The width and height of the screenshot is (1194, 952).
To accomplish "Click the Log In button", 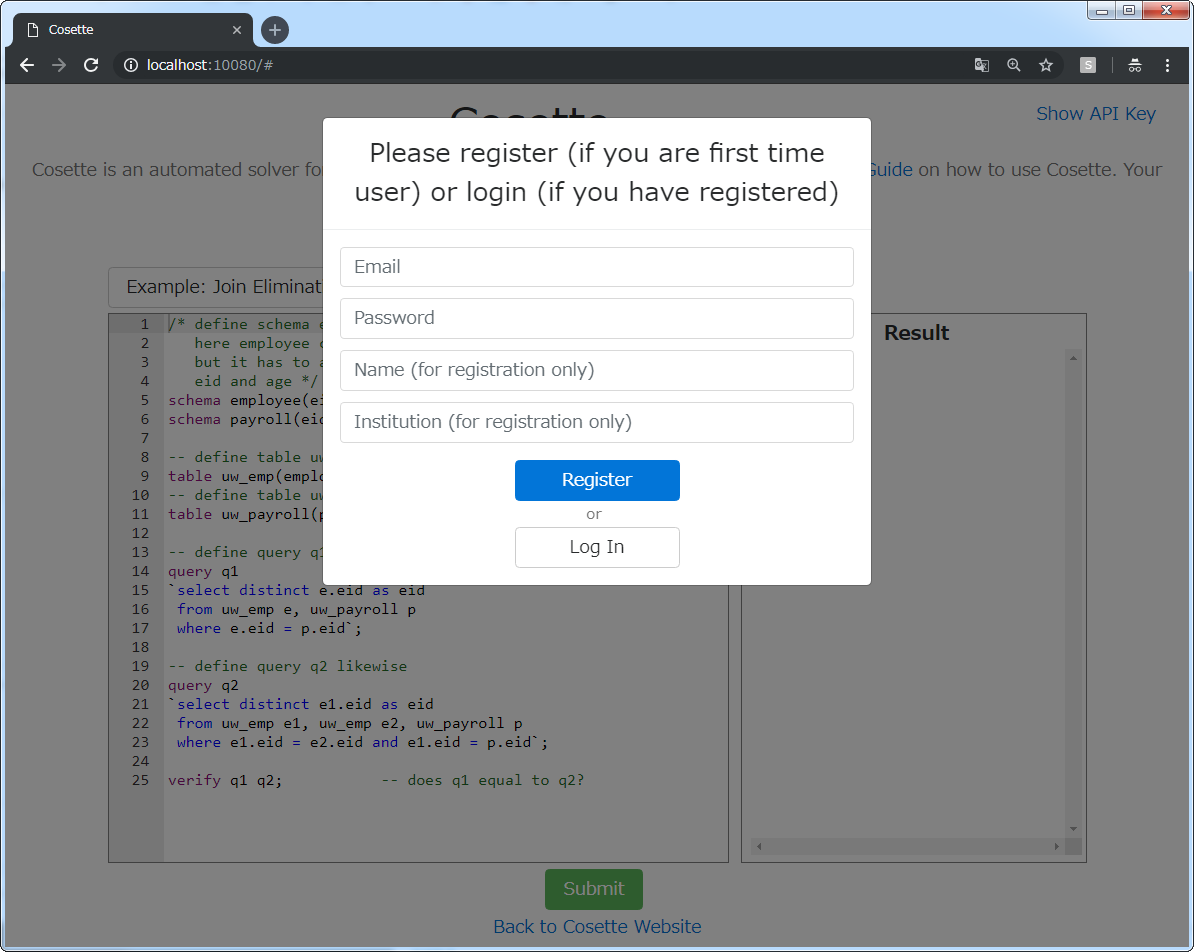I will pos(597,547).
